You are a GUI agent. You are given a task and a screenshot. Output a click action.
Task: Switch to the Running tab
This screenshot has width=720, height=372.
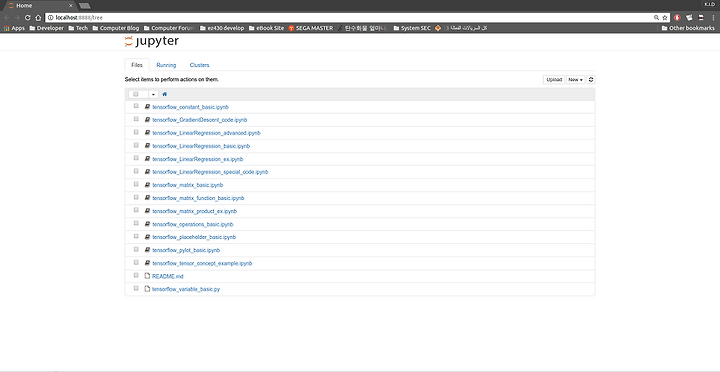166,65
